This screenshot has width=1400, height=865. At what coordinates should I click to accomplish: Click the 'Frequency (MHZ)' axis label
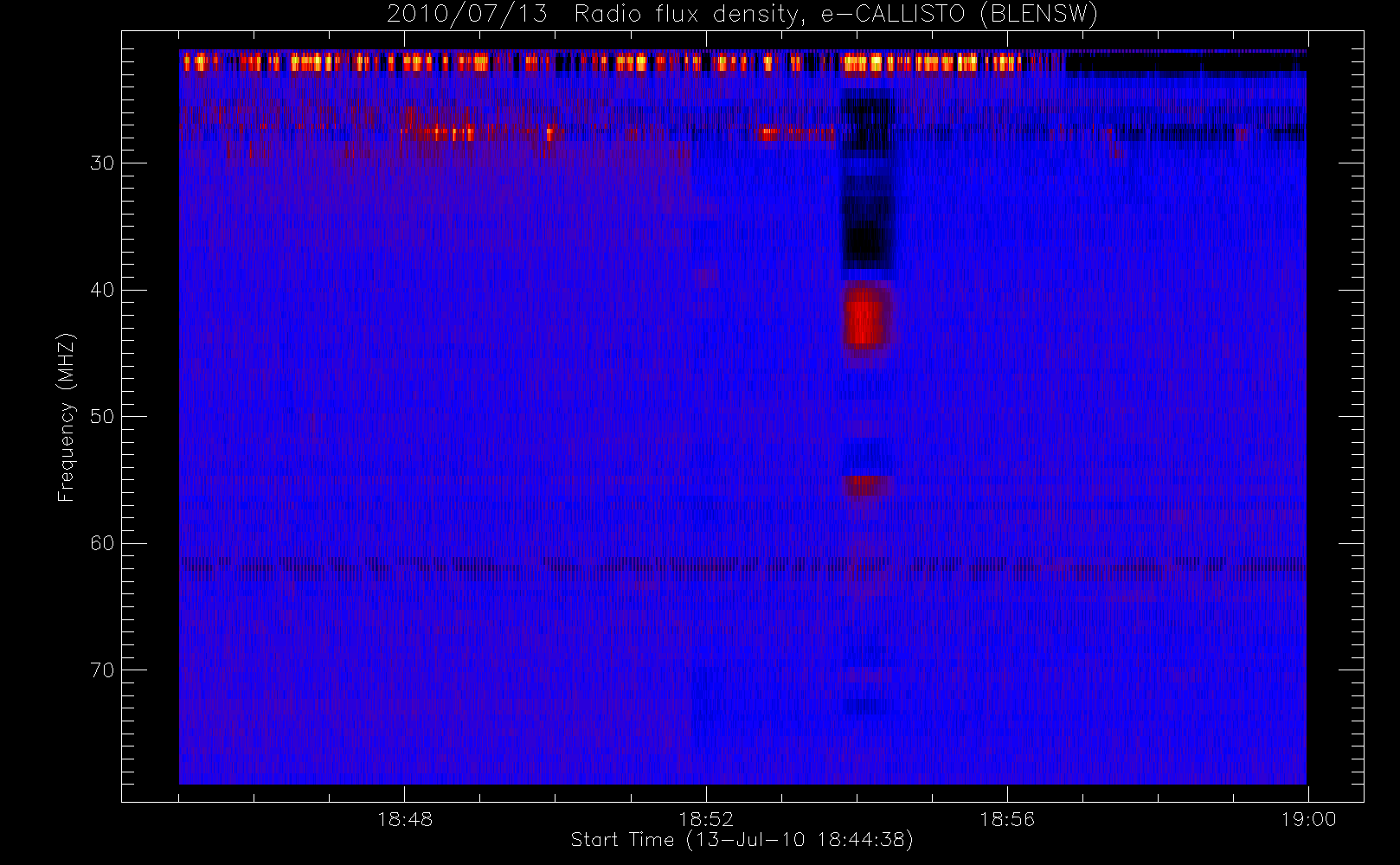pyautogui.click(x=67, y=417)
